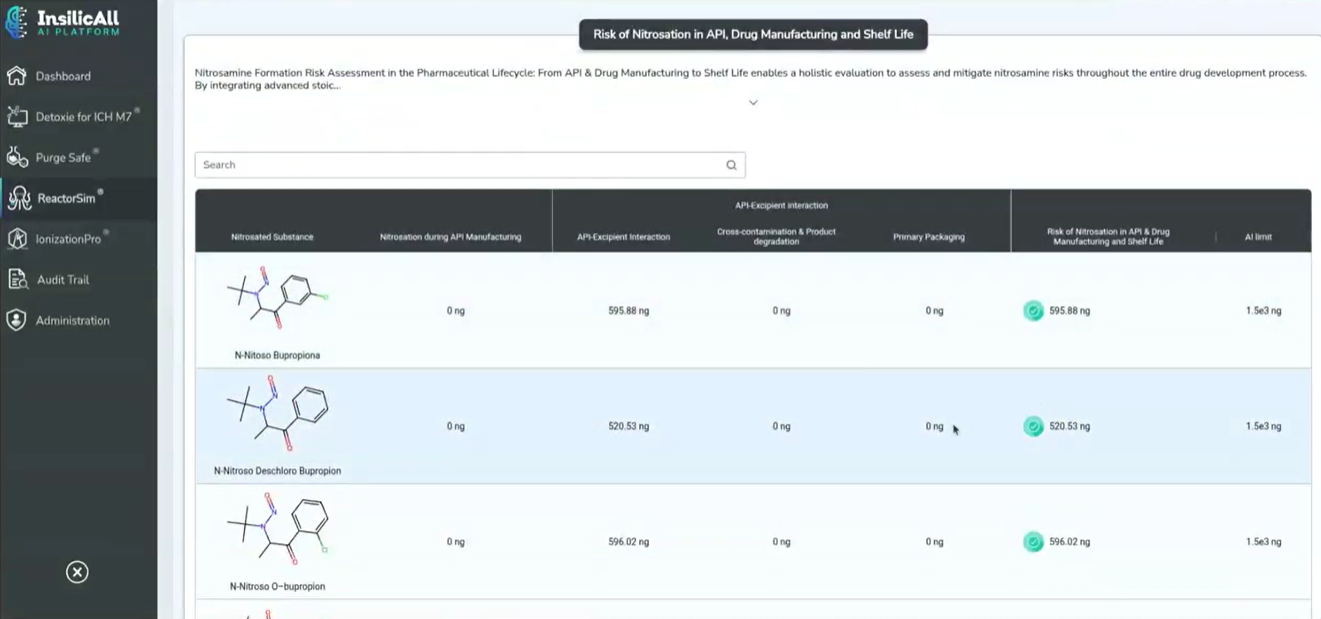Click green status check for 520.53 ng row
Viewport: 1321px width, 619px height.
(1033, 427)
